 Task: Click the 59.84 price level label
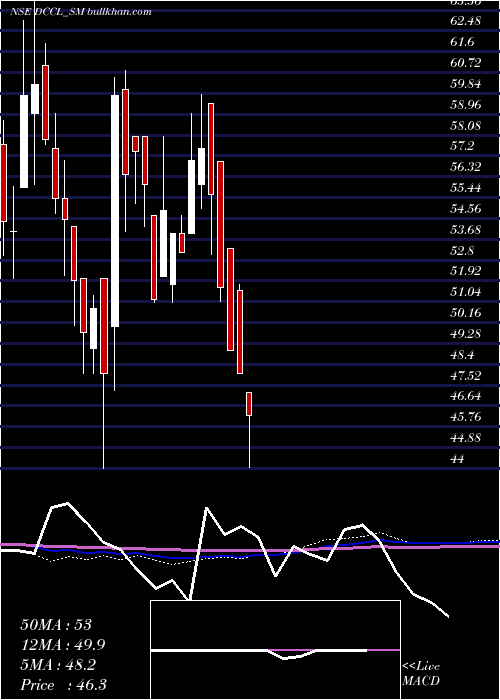(x=466, y=83)
